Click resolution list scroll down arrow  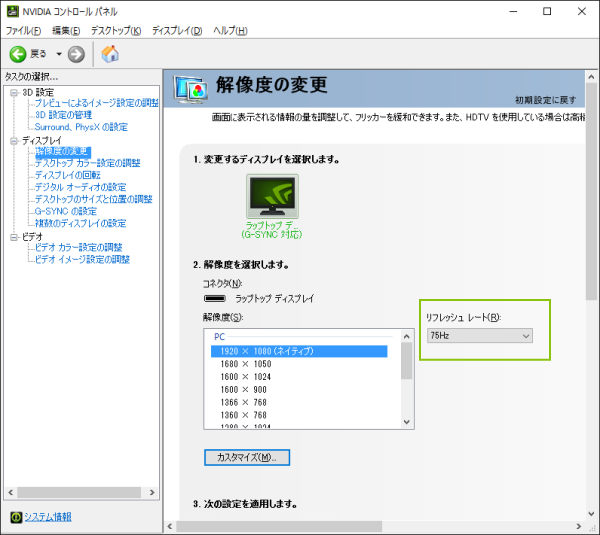click(x=407, y=422)
